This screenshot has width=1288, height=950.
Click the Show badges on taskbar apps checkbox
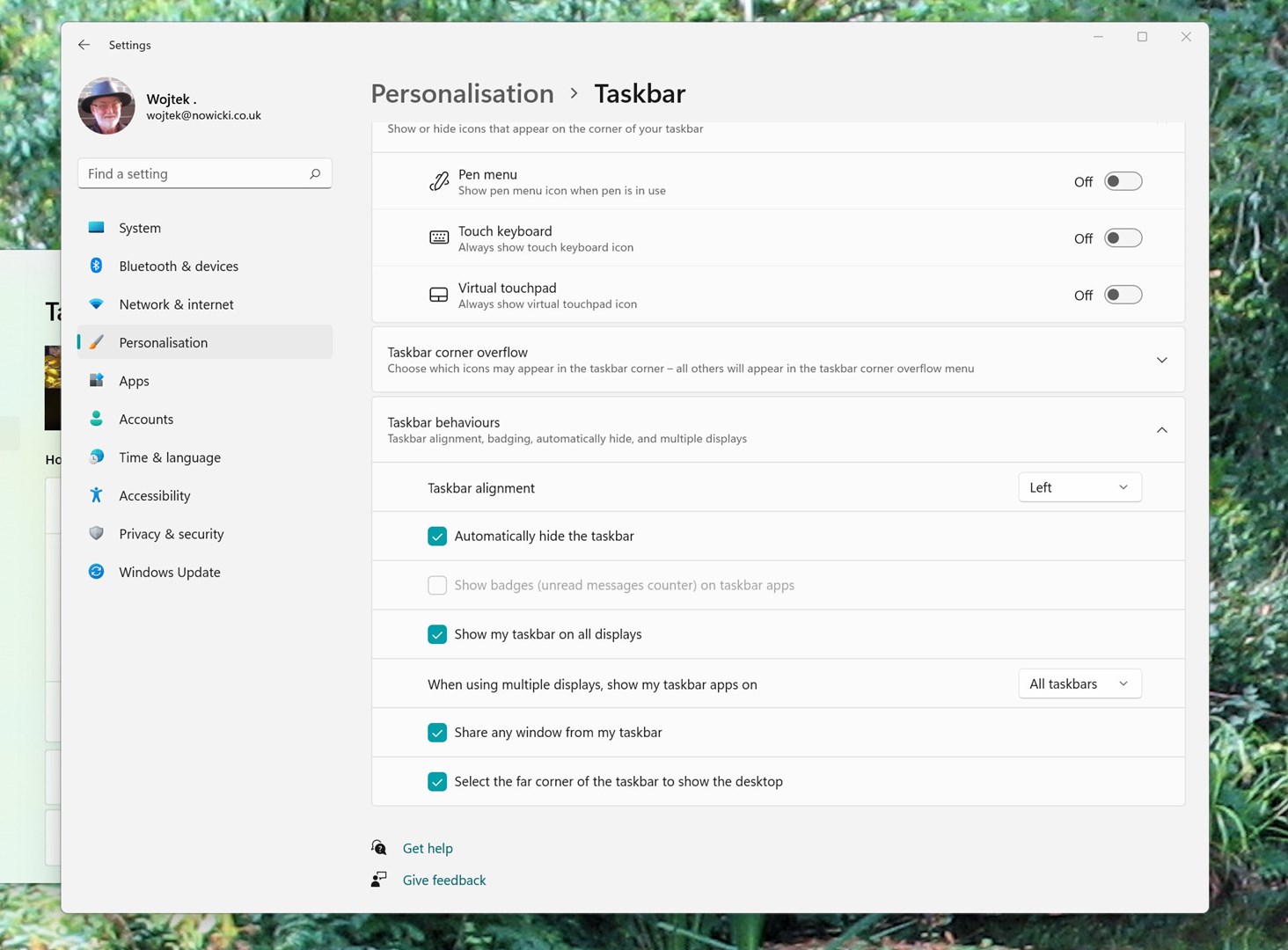(x=437, y=586)
